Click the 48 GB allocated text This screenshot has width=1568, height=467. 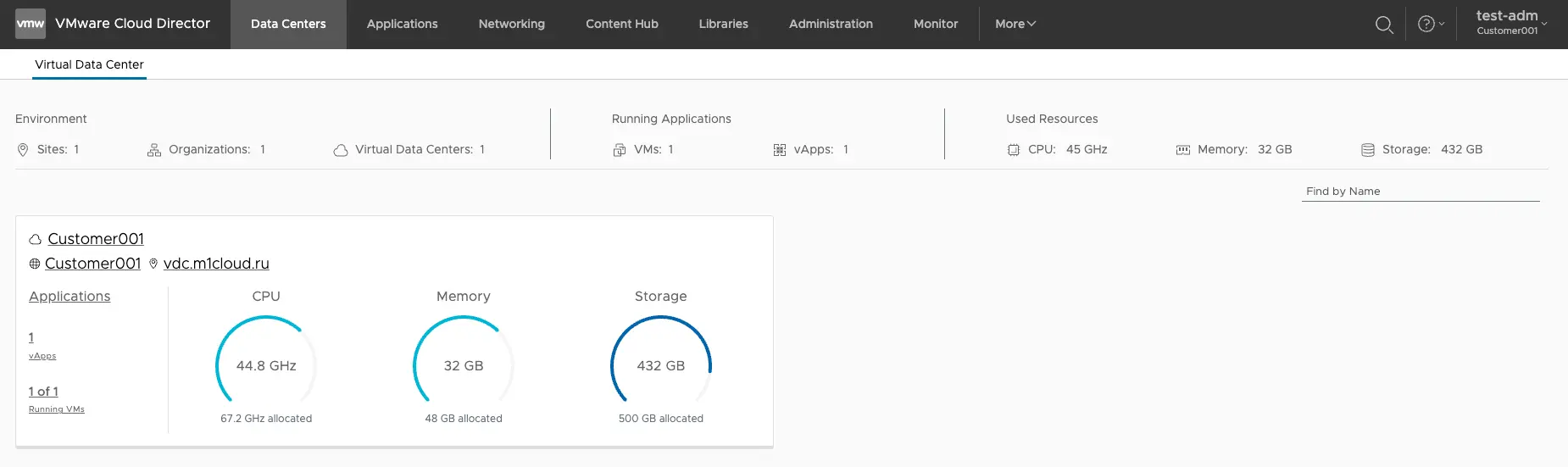[x=464, y=419]
